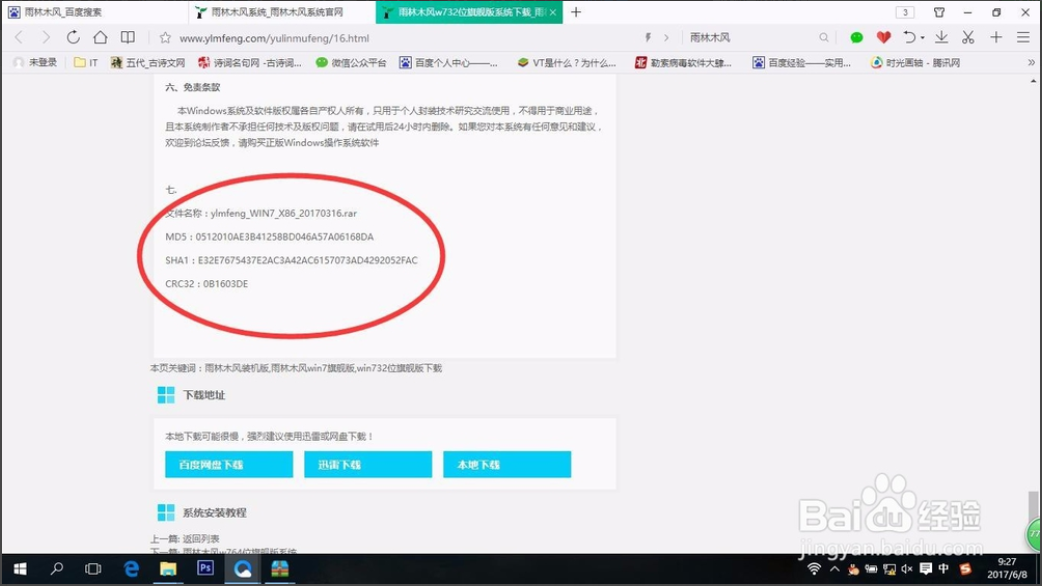Click the plus icon beside scissors
Image resolution: width=1042 pixels, height=586 pixels.
[x=995, y=38]
